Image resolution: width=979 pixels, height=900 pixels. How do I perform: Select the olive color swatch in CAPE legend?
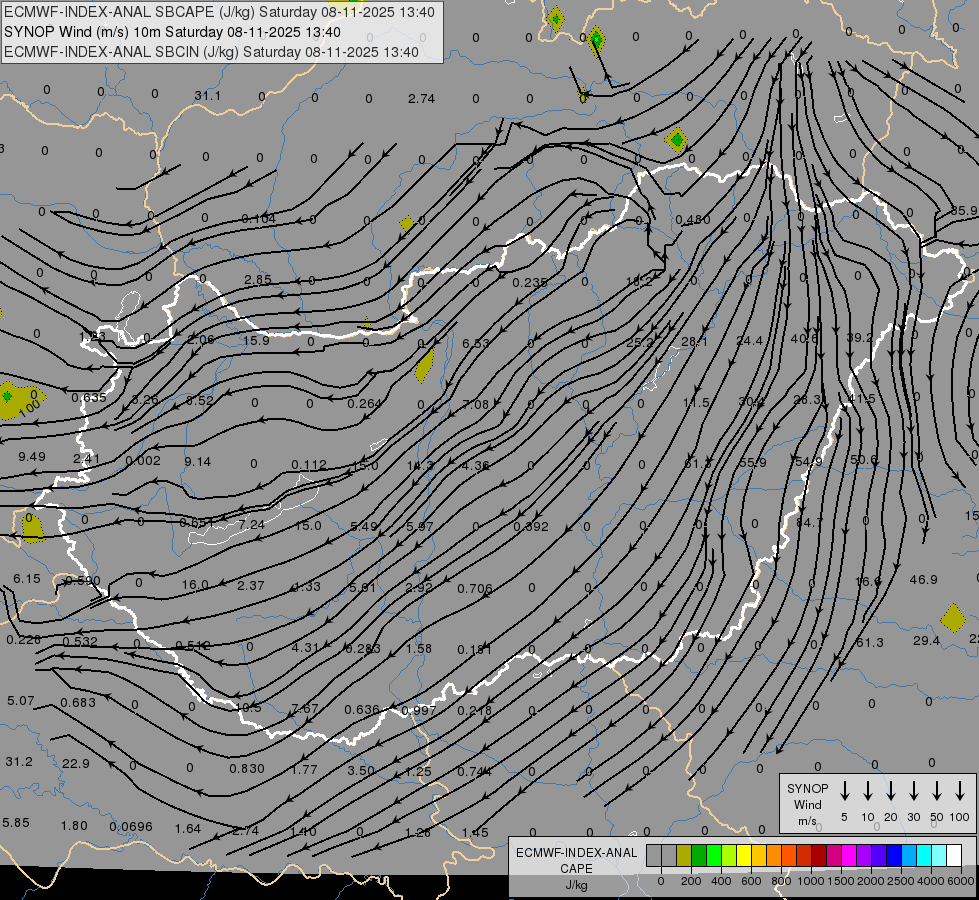pos(684,856)
